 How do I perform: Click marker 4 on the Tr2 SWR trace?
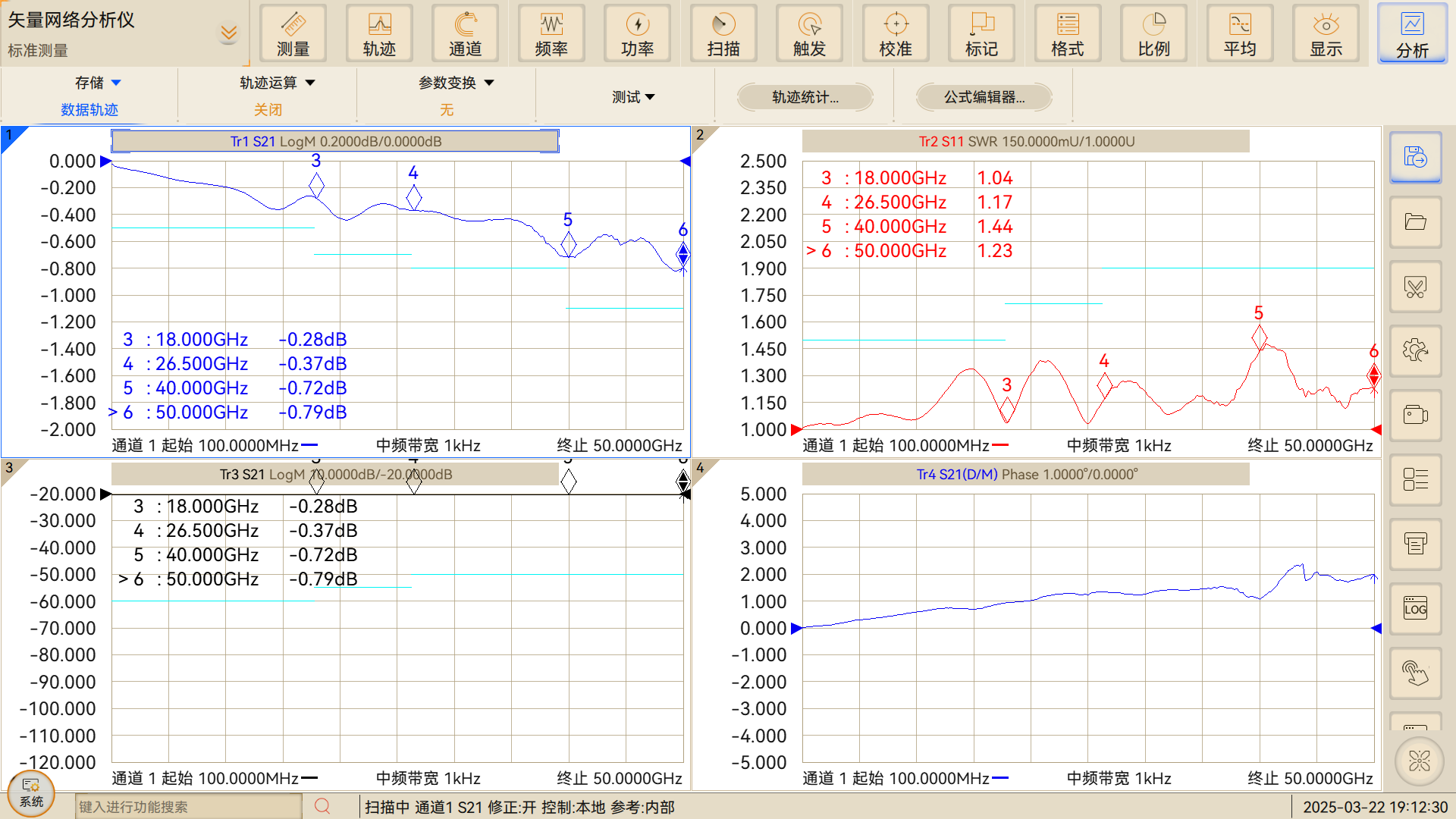[1104, 385]
